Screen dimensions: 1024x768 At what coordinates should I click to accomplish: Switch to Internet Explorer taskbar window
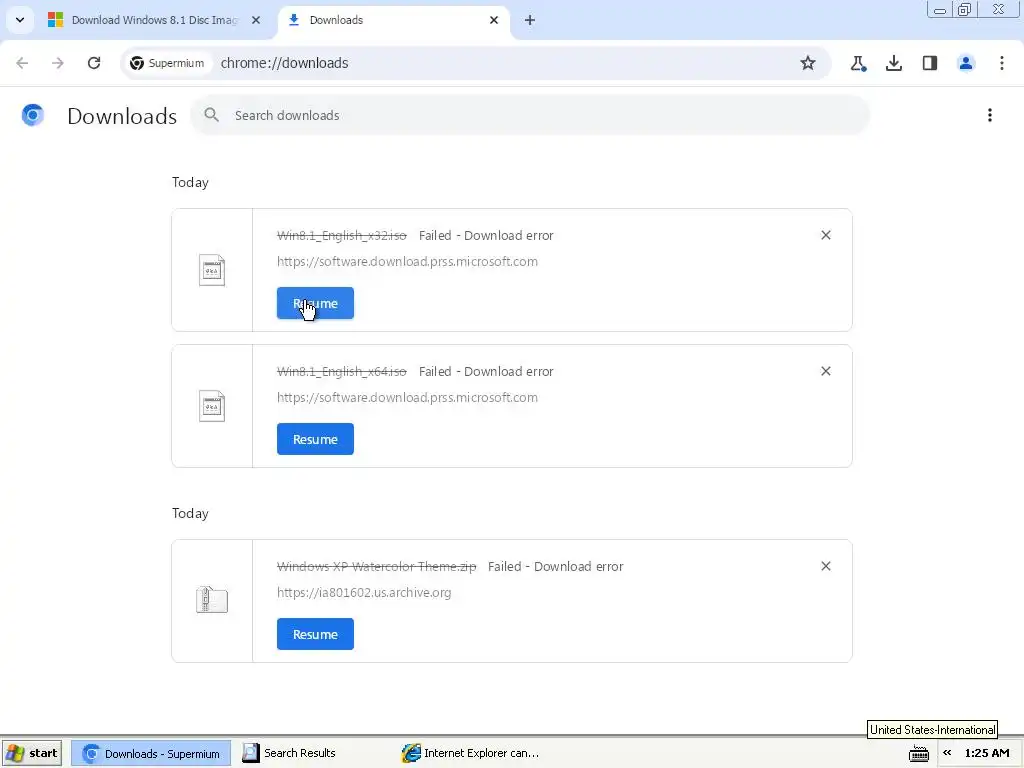(x=470, y=754)
